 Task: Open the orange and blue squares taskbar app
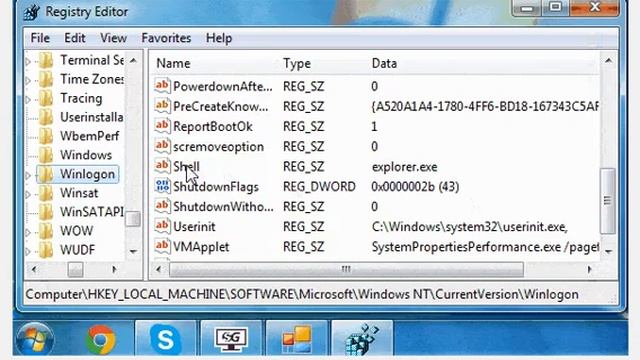(x=296, y=338)
